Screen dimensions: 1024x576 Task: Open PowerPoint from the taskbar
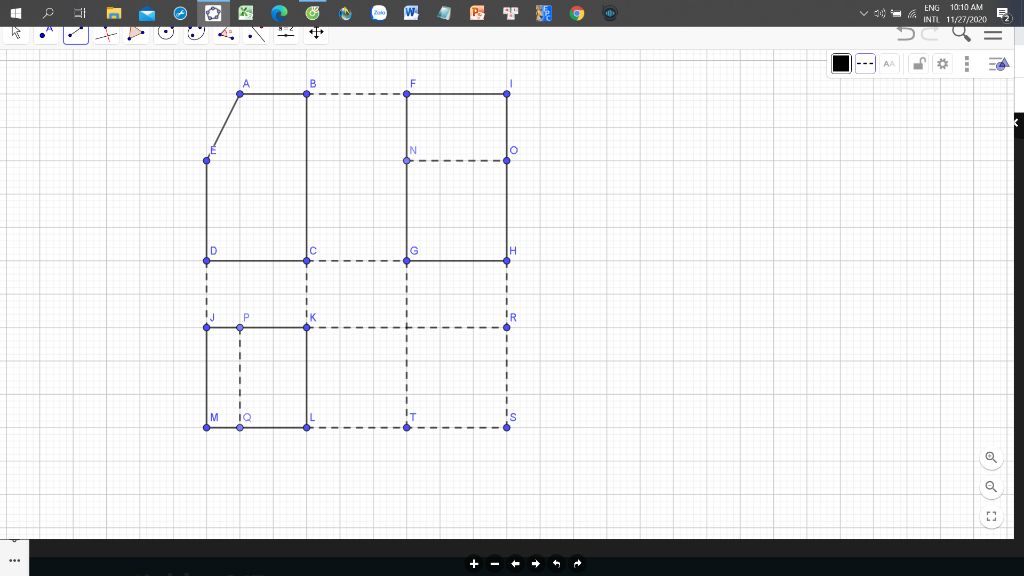pos(477,13)
